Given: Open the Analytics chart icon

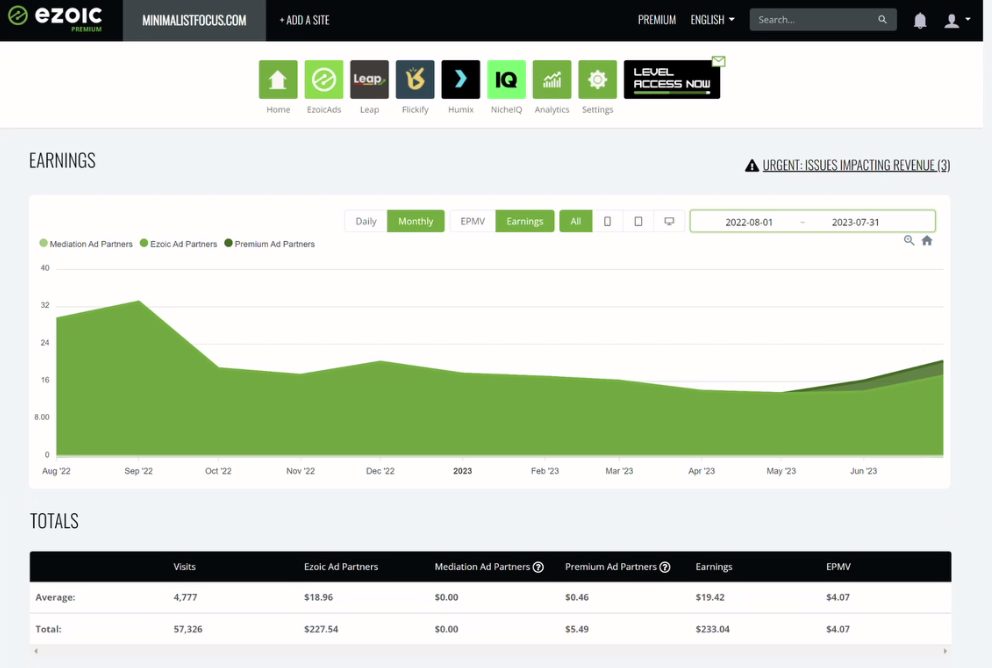Looking at the screenshot, I should click(x=552, y=80).
